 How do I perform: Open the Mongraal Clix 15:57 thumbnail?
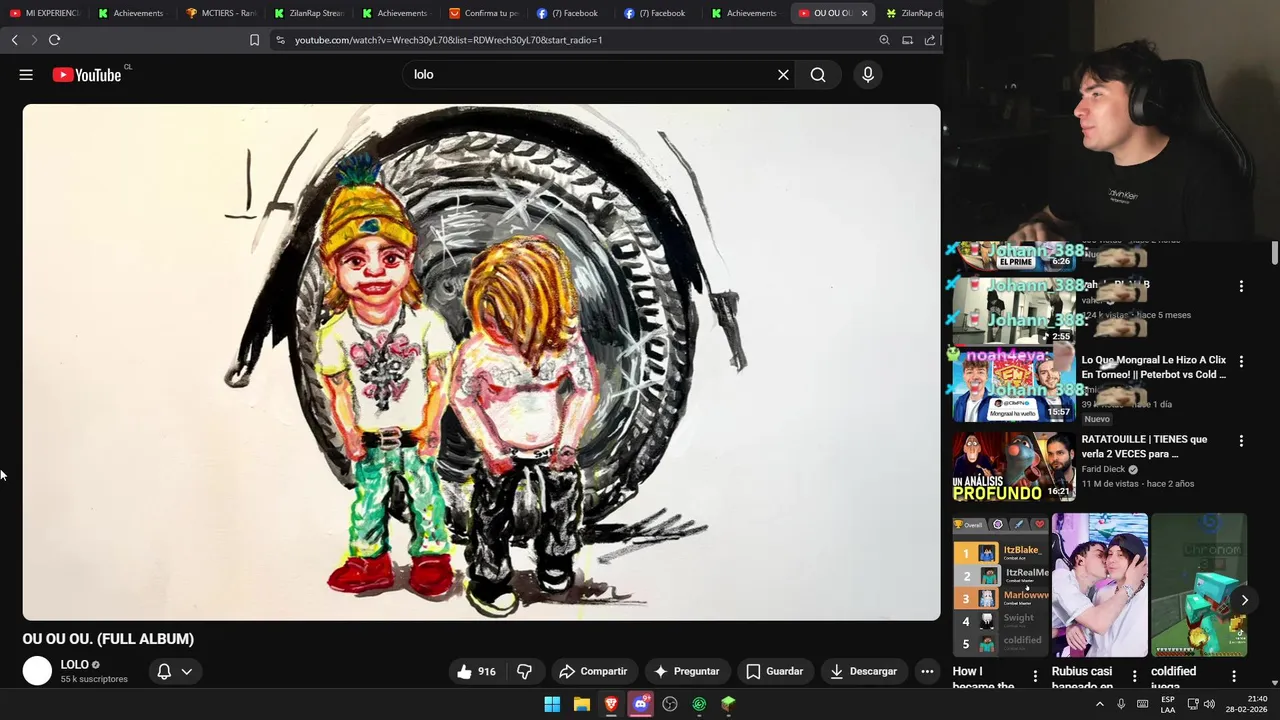coord(1013,386)
